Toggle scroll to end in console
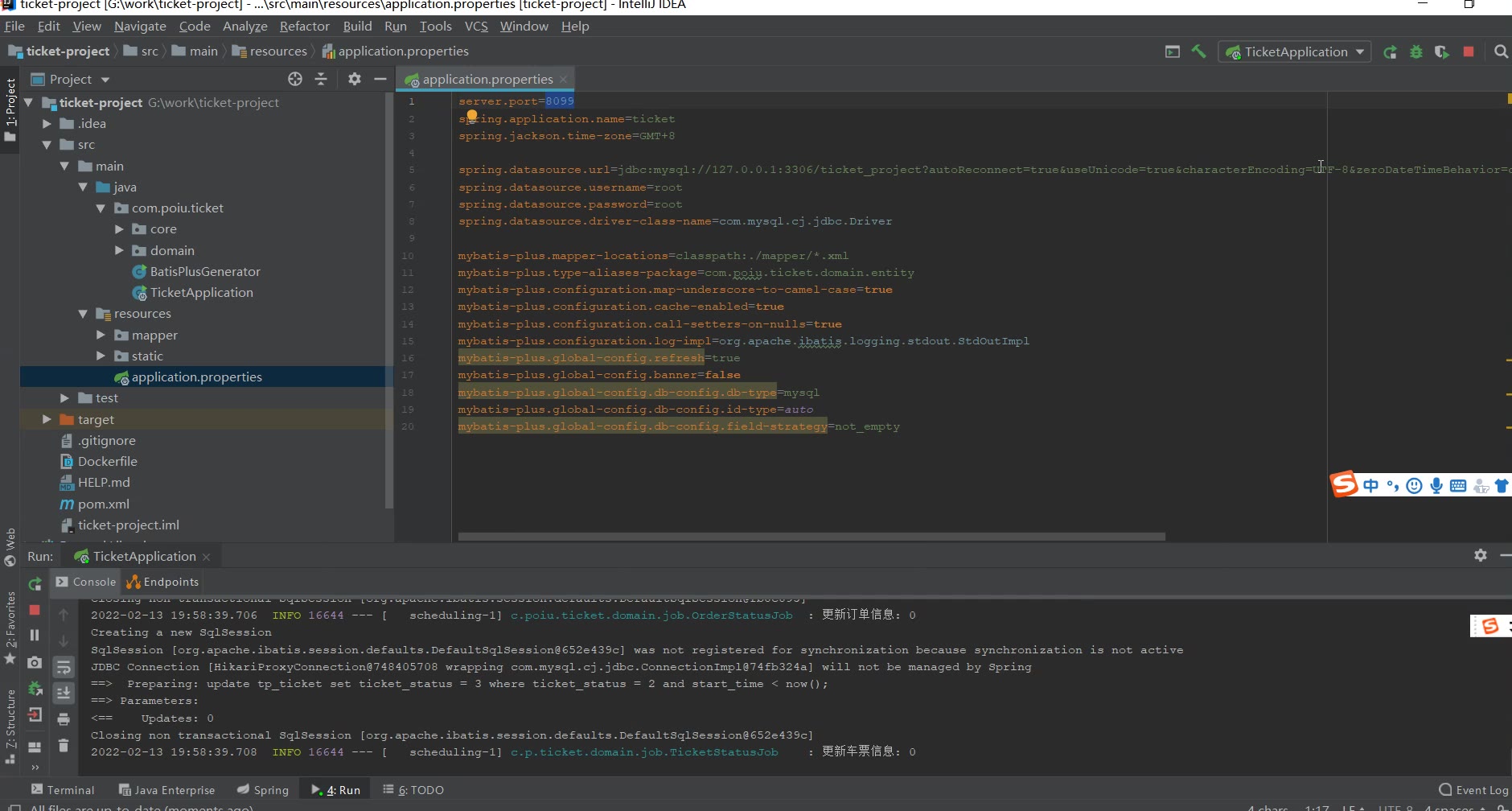The height and width of the screenshot is (811, 1512). point(64,693)
